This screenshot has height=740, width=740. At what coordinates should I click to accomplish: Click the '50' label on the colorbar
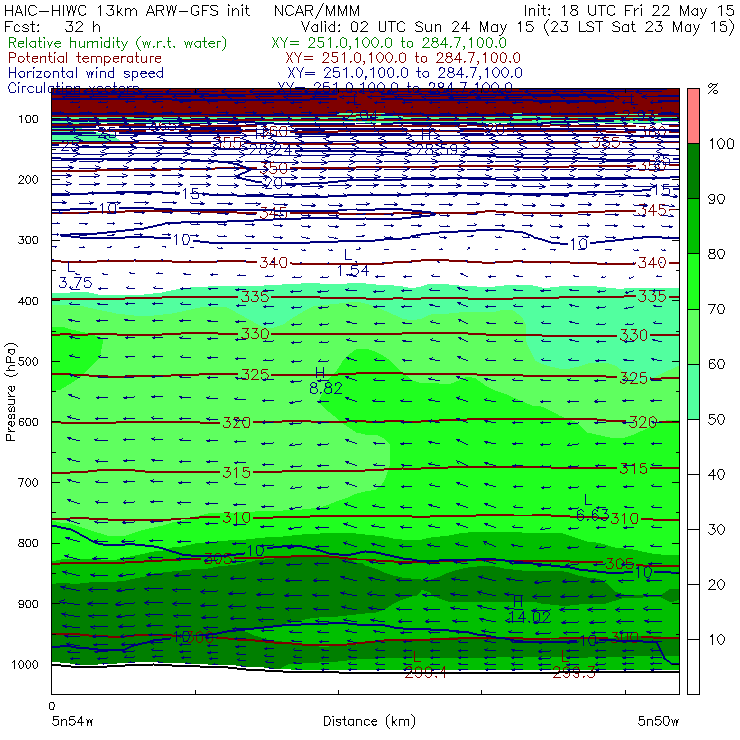(x=716, y=420)
